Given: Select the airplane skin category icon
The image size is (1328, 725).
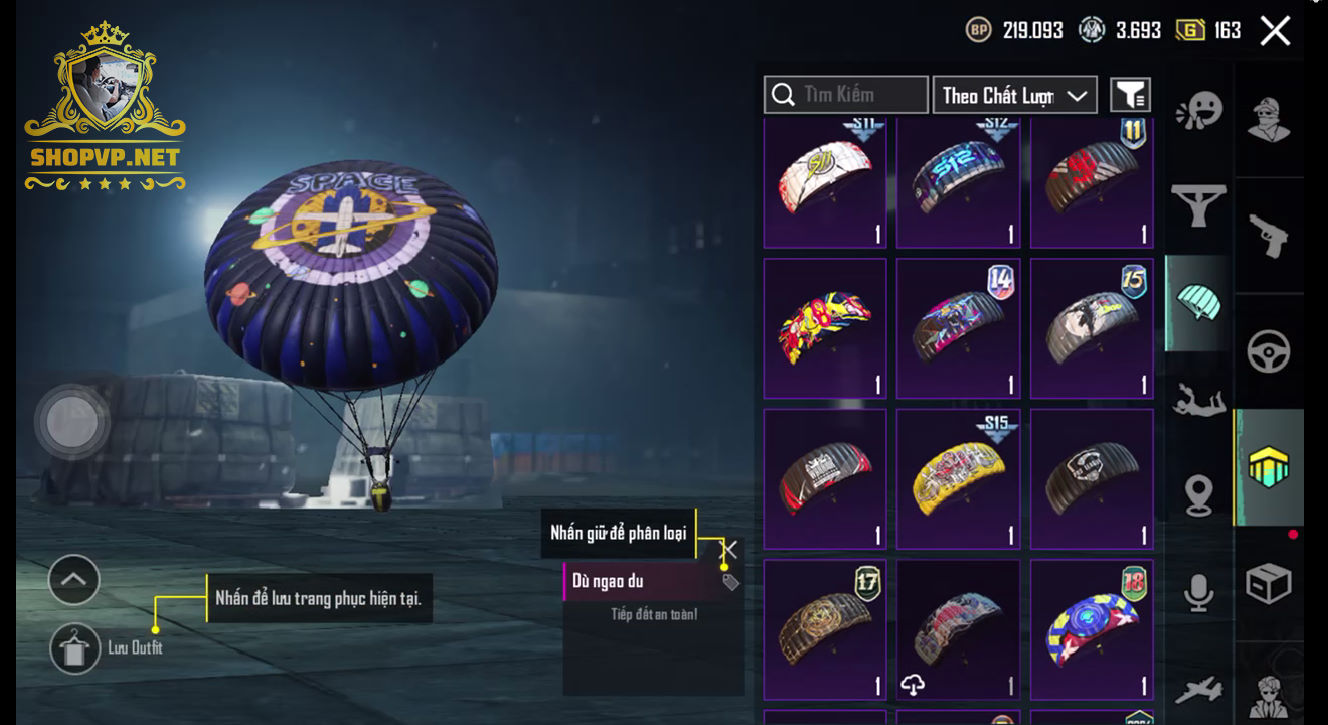Looking at the screenshot, I should click(x=1199, y=689).
